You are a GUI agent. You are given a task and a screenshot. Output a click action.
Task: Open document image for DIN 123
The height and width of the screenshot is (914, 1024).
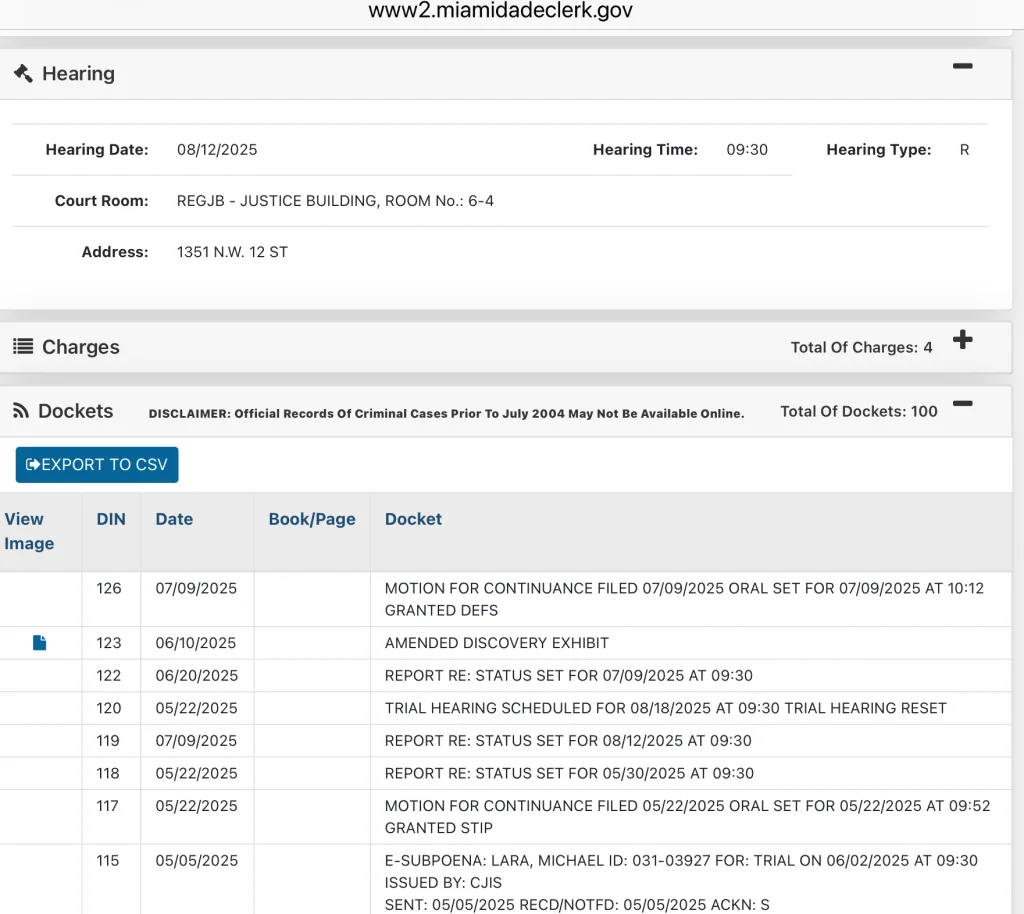40,643
